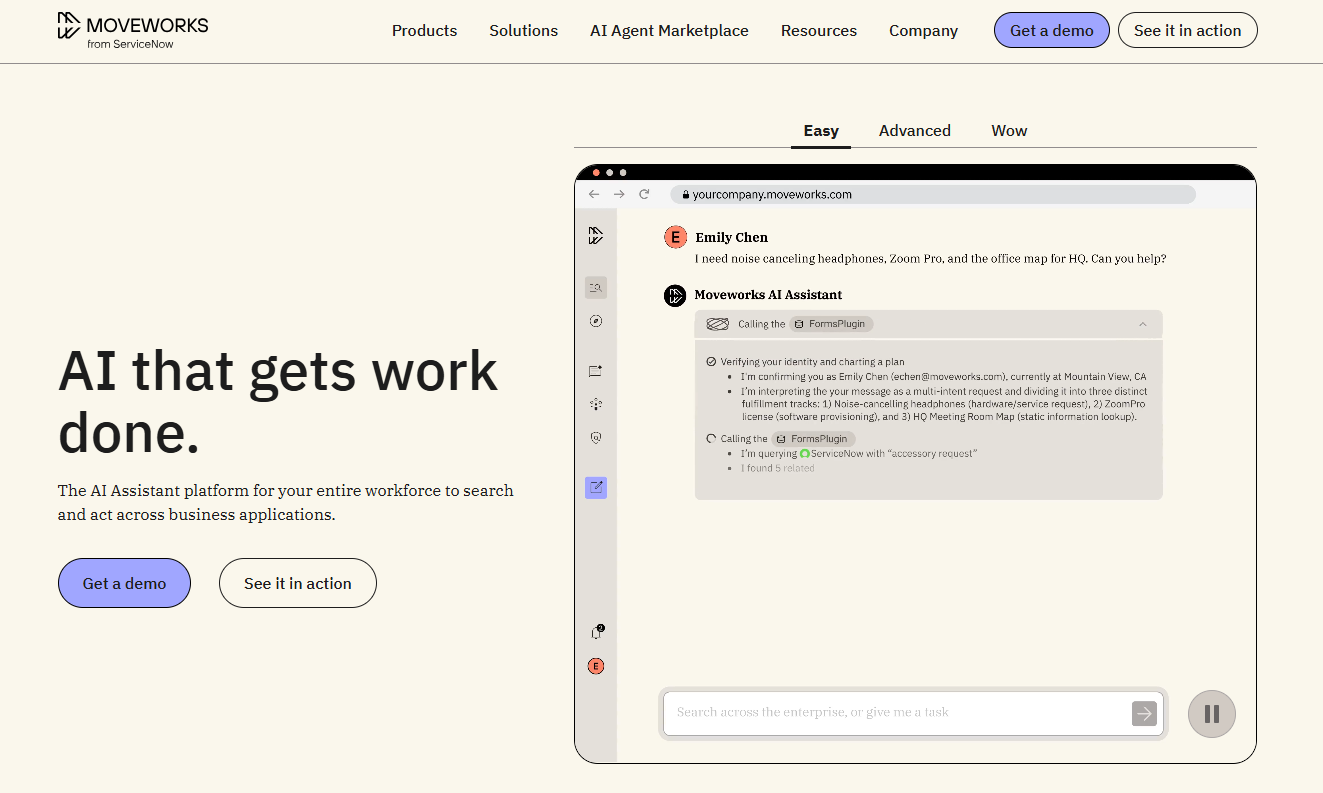Click the Emily Chen name in chat
The height and width of the screenshot is (793, 1323).
[x=732, y=238]
